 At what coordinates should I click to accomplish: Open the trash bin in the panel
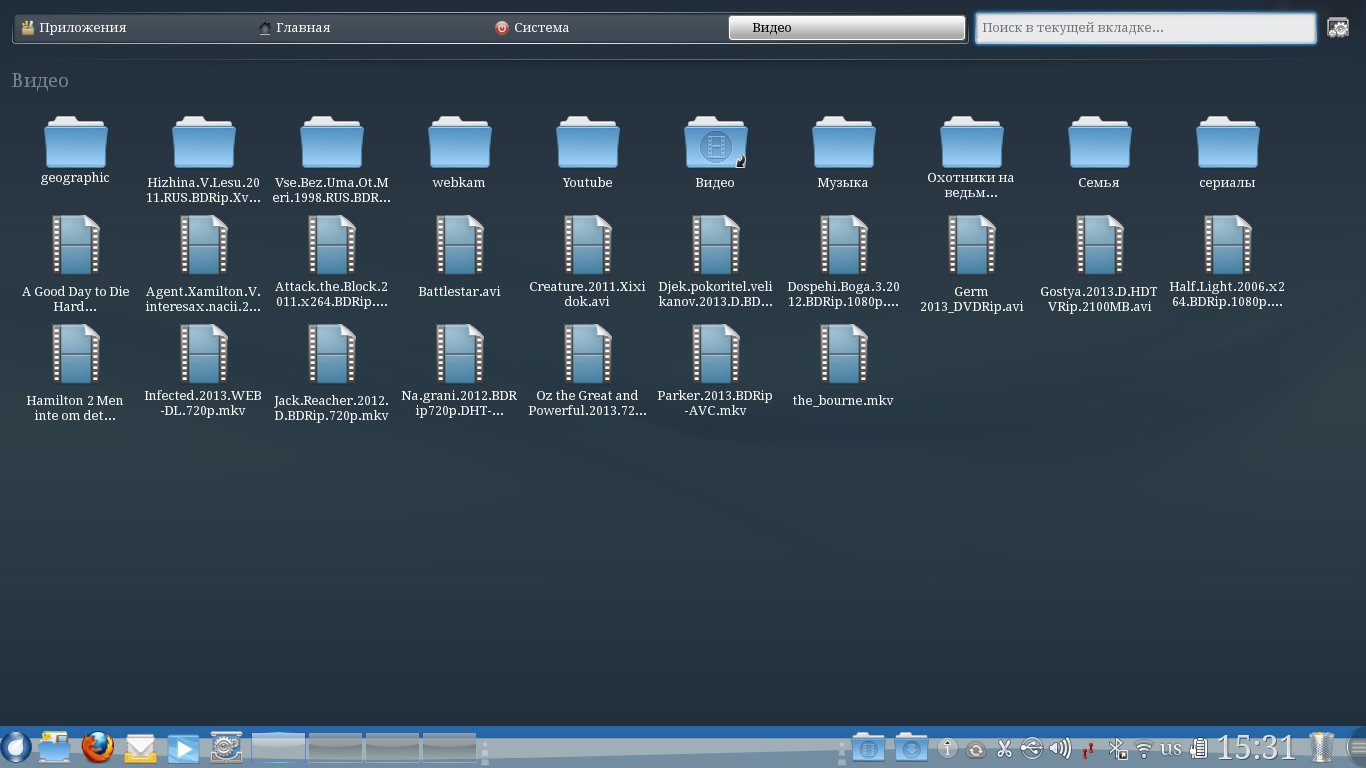1322,747
